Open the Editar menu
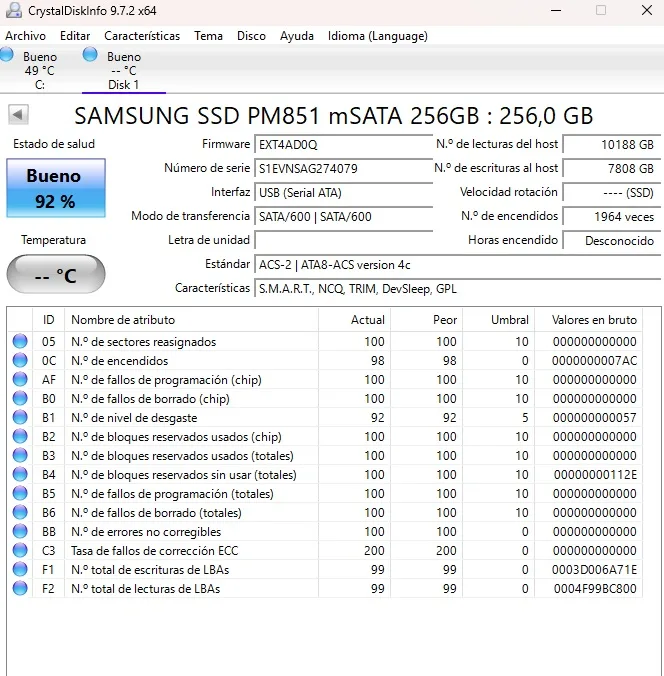The height and width of the screenshot is (676, 664). pyautogui.click(x=75, y=36)
